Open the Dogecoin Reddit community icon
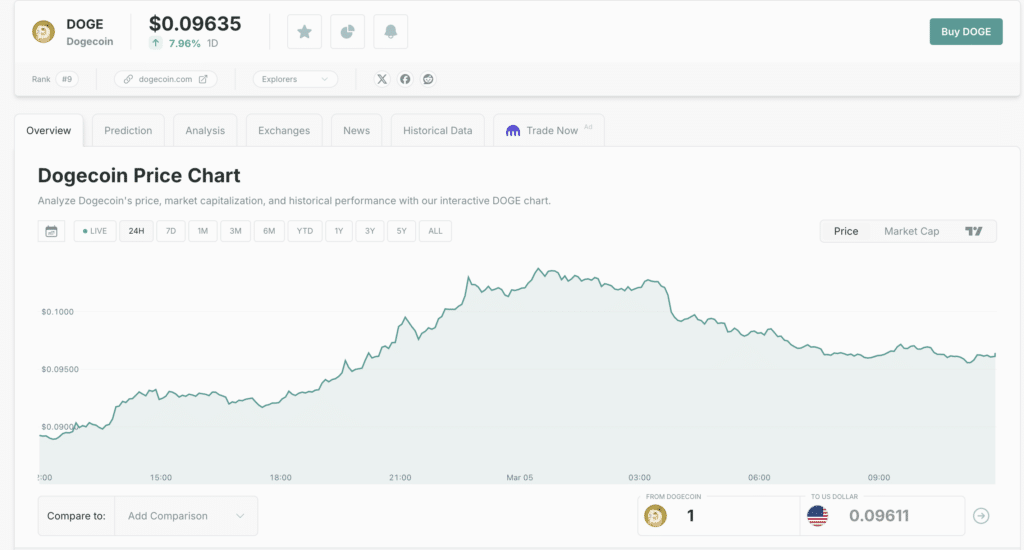This screenshot has width=1024, height=550. click(x=429, y=79)
